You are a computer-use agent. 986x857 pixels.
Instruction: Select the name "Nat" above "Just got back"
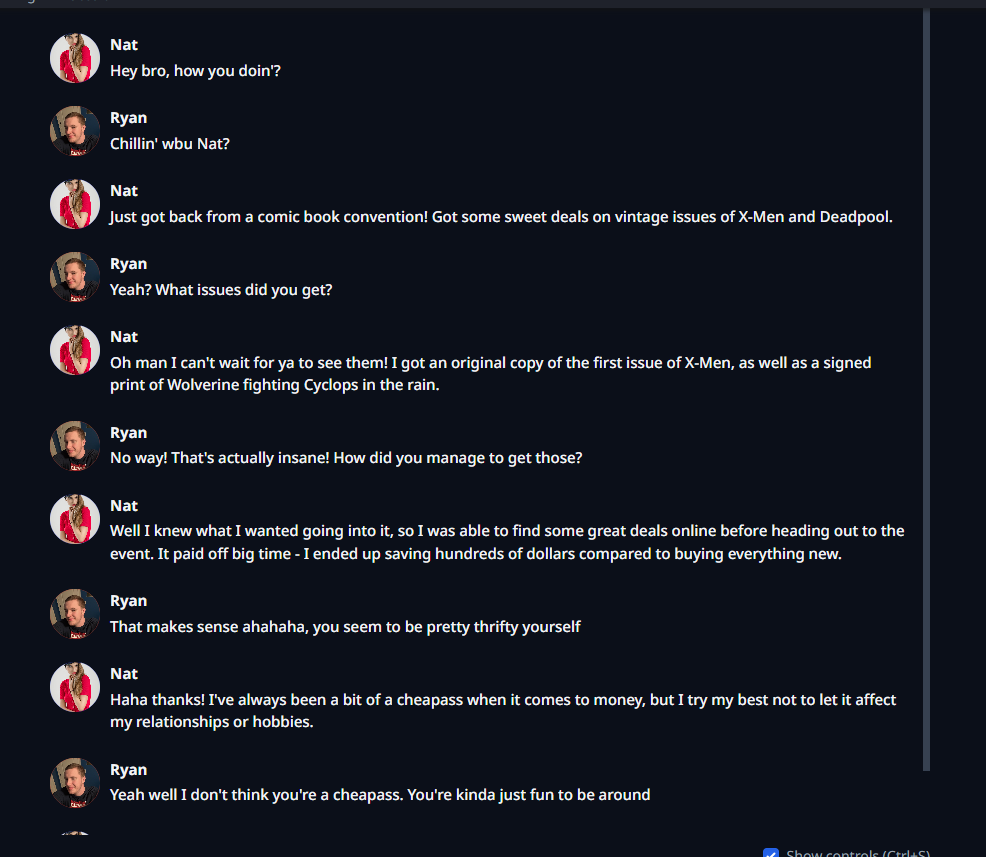point(124,191)
